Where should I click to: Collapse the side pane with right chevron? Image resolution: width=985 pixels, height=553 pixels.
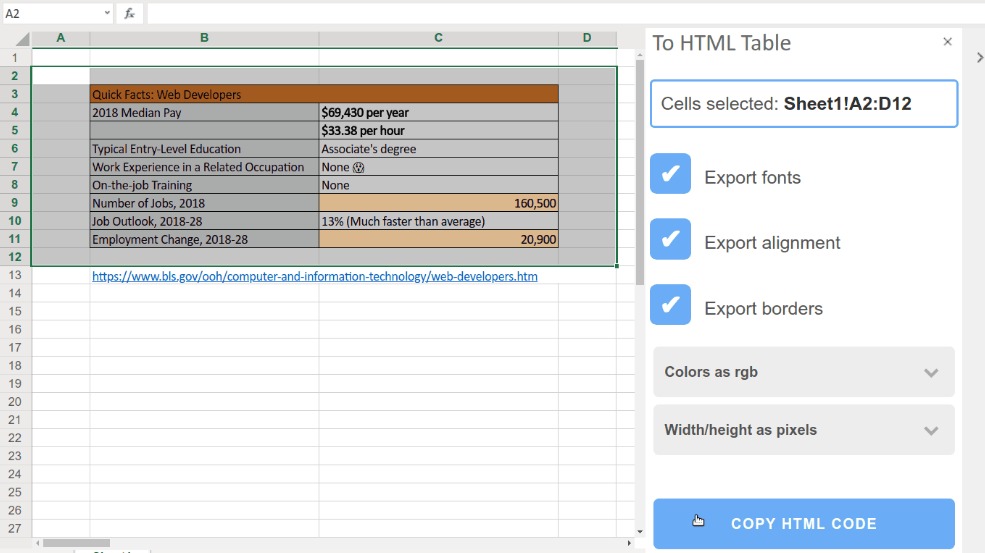coord(978,58)
